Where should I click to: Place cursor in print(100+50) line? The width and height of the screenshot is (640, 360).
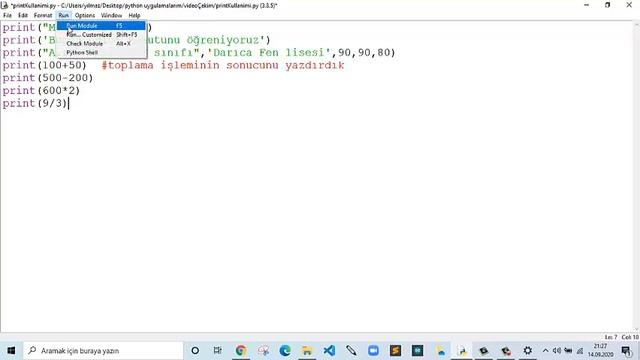coord(44,65)
